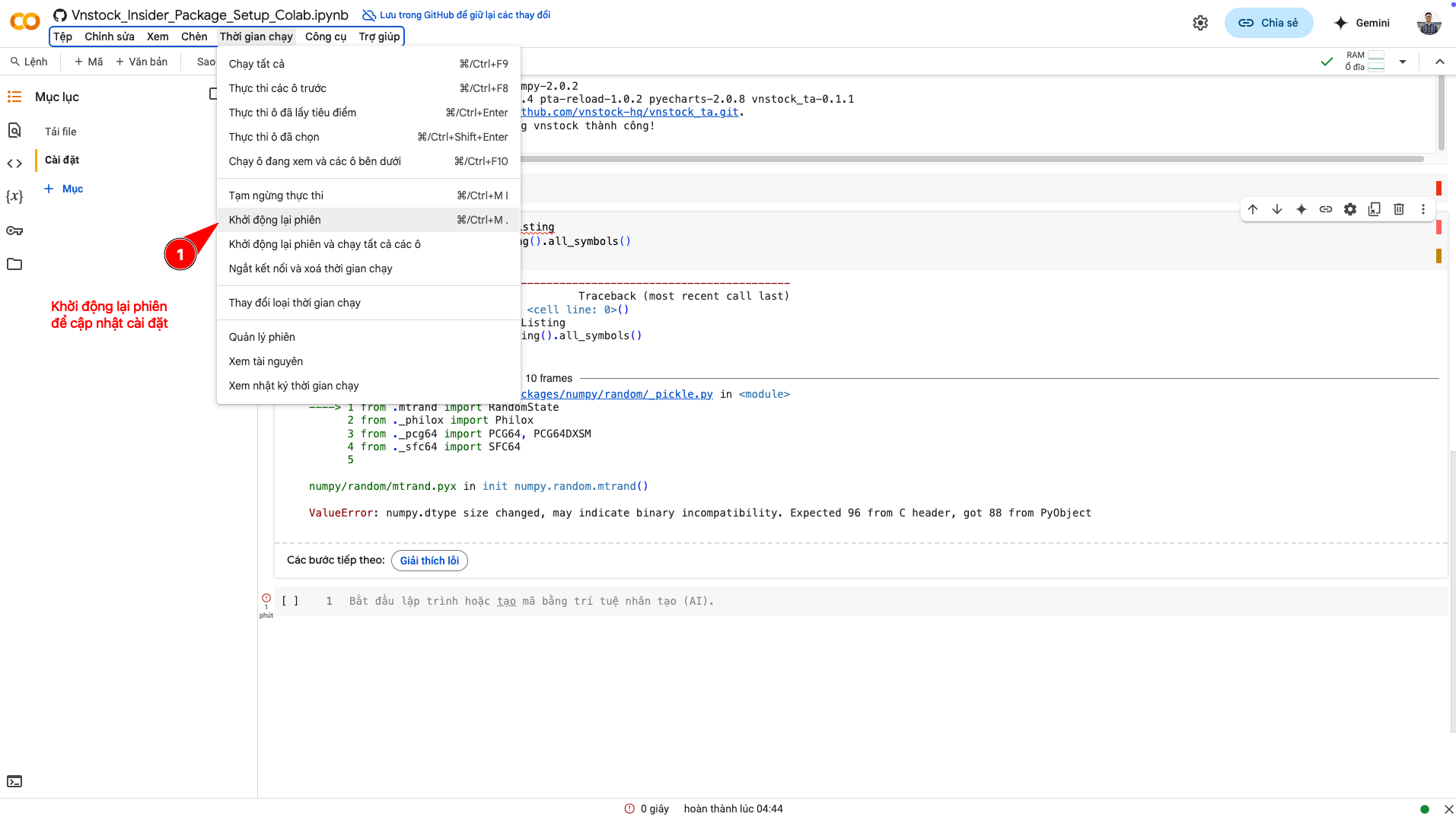Copy the link to the cell
Image resolution: width=1456 pixels, height=820 pixels.
click(x=1326, y=209)
